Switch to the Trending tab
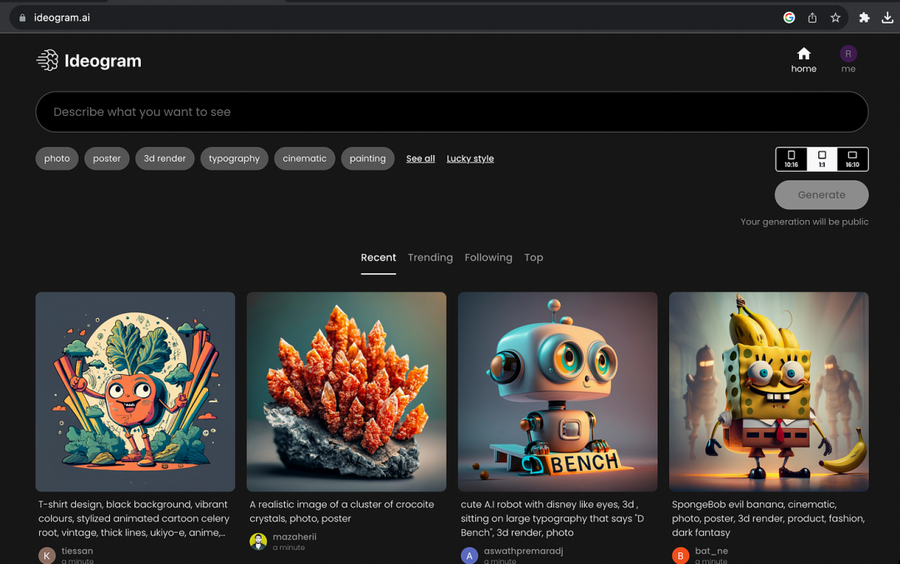This screenshot has width=900, height=564. (x=430, y=258)
